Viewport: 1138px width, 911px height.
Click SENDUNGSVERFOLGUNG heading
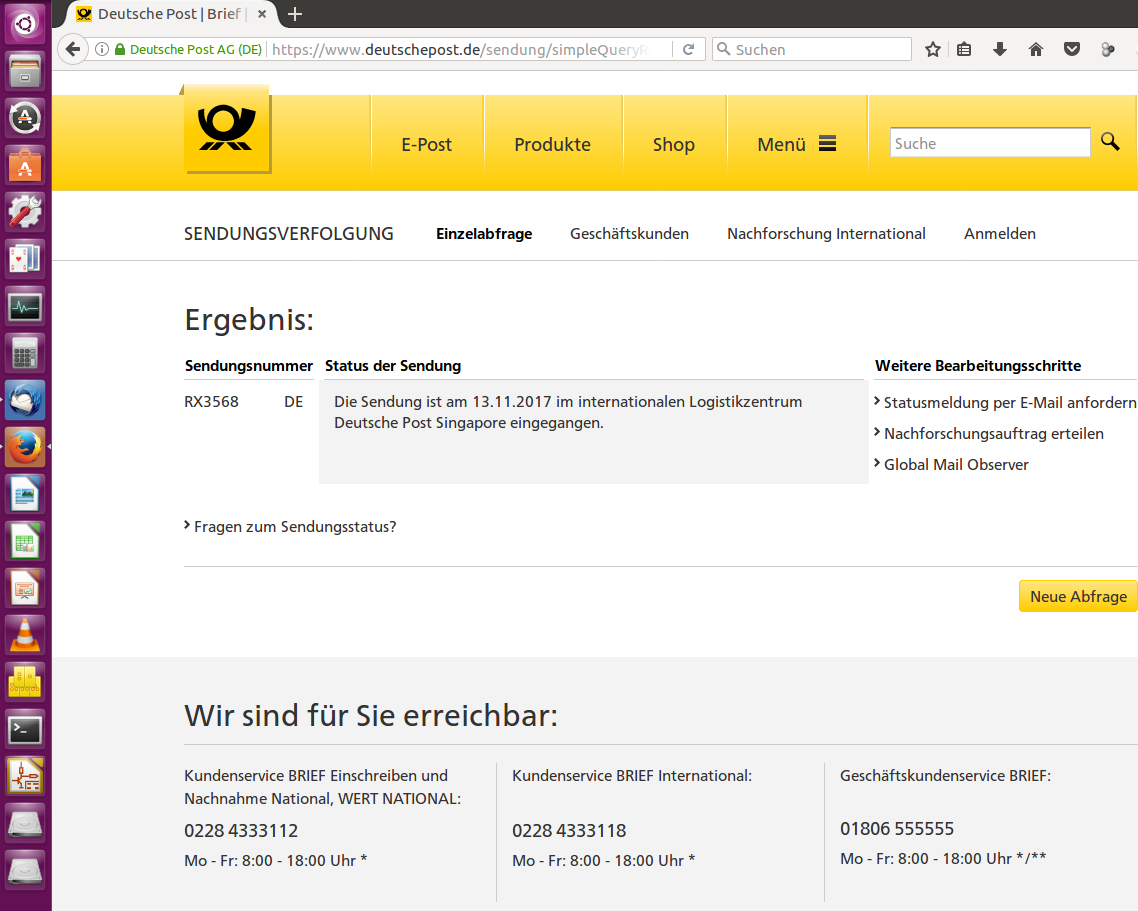point(289,234)
